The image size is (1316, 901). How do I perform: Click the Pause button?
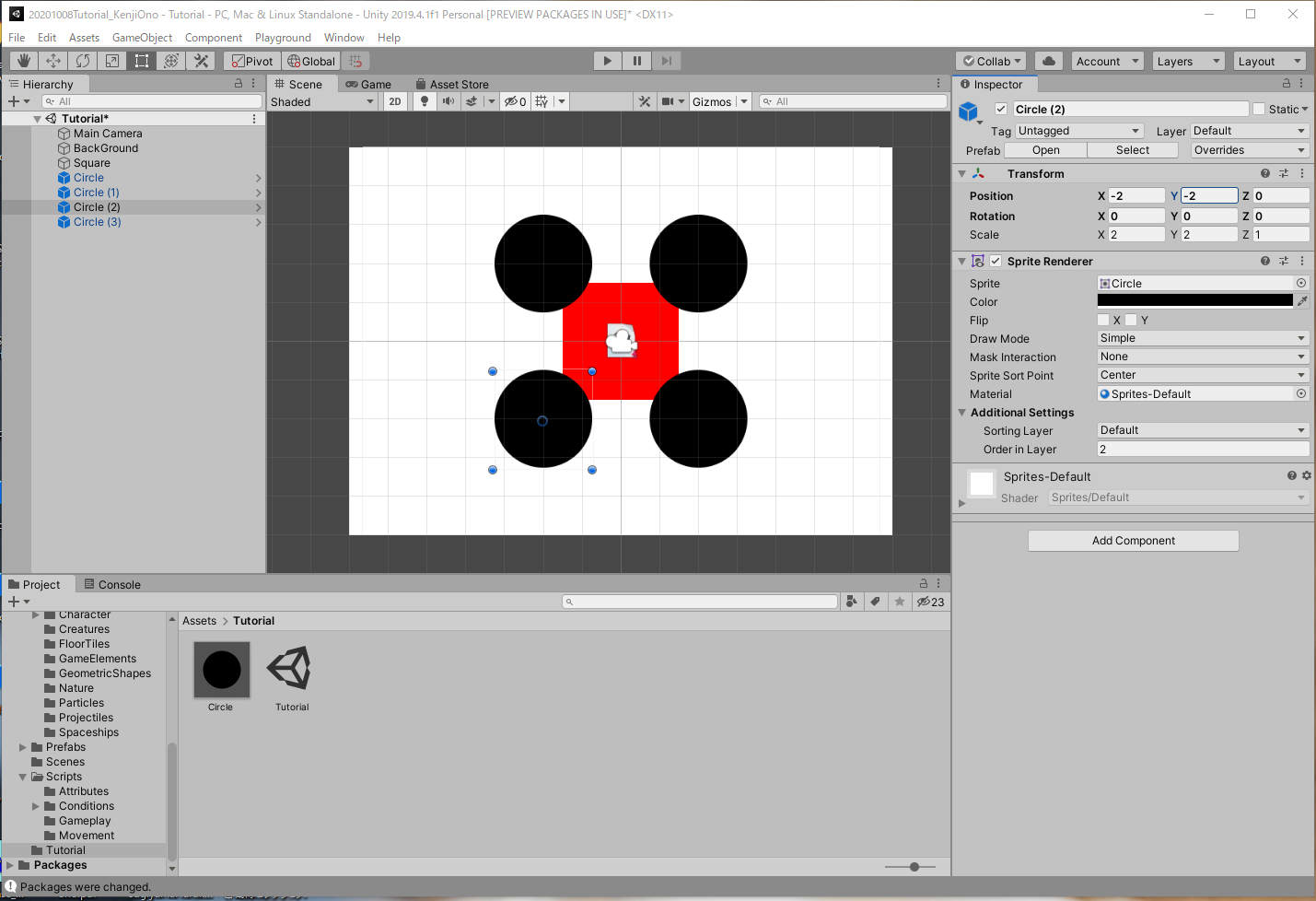pos(636,61)
